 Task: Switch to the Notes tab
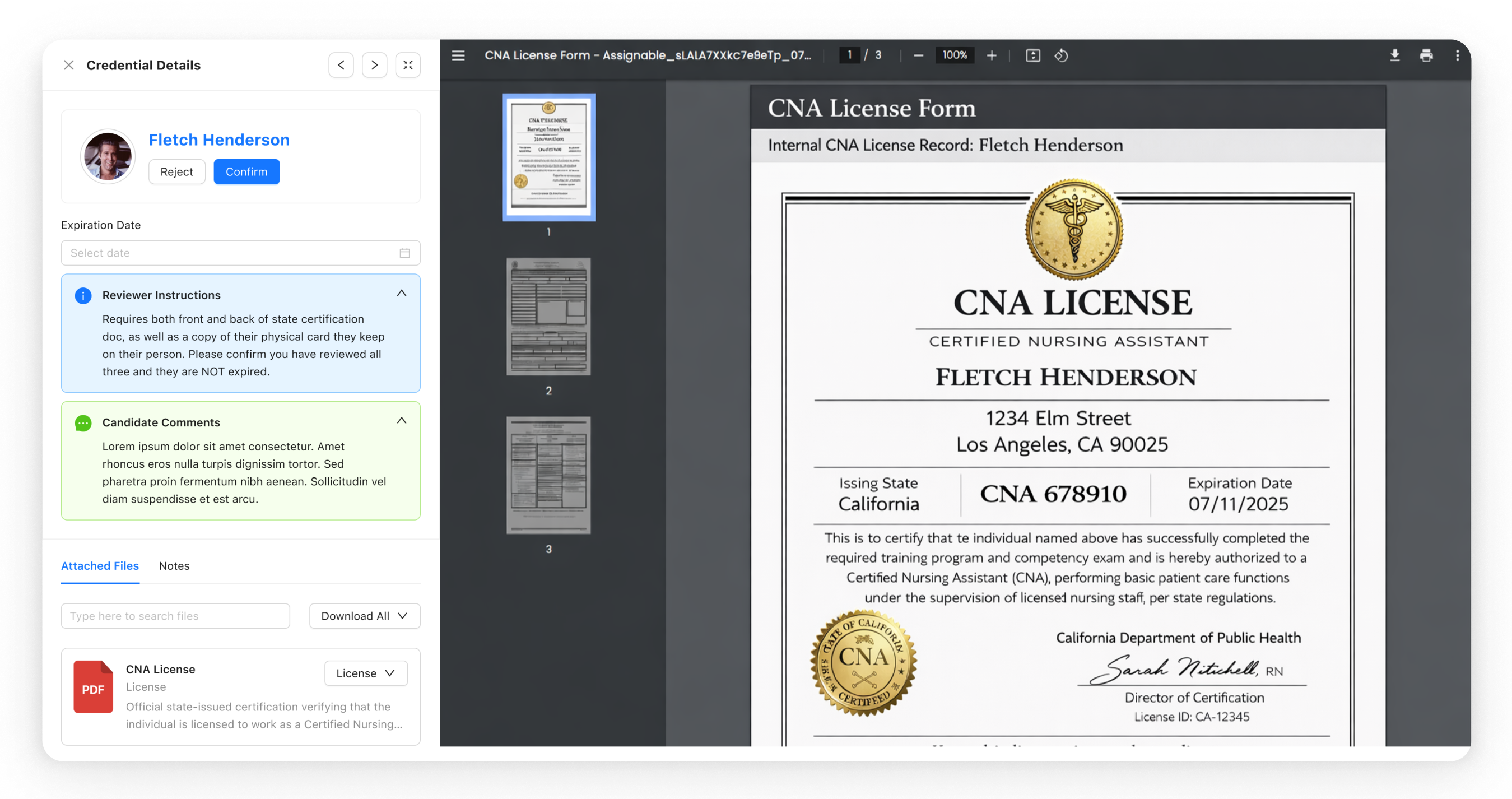[x=174, y=566]
